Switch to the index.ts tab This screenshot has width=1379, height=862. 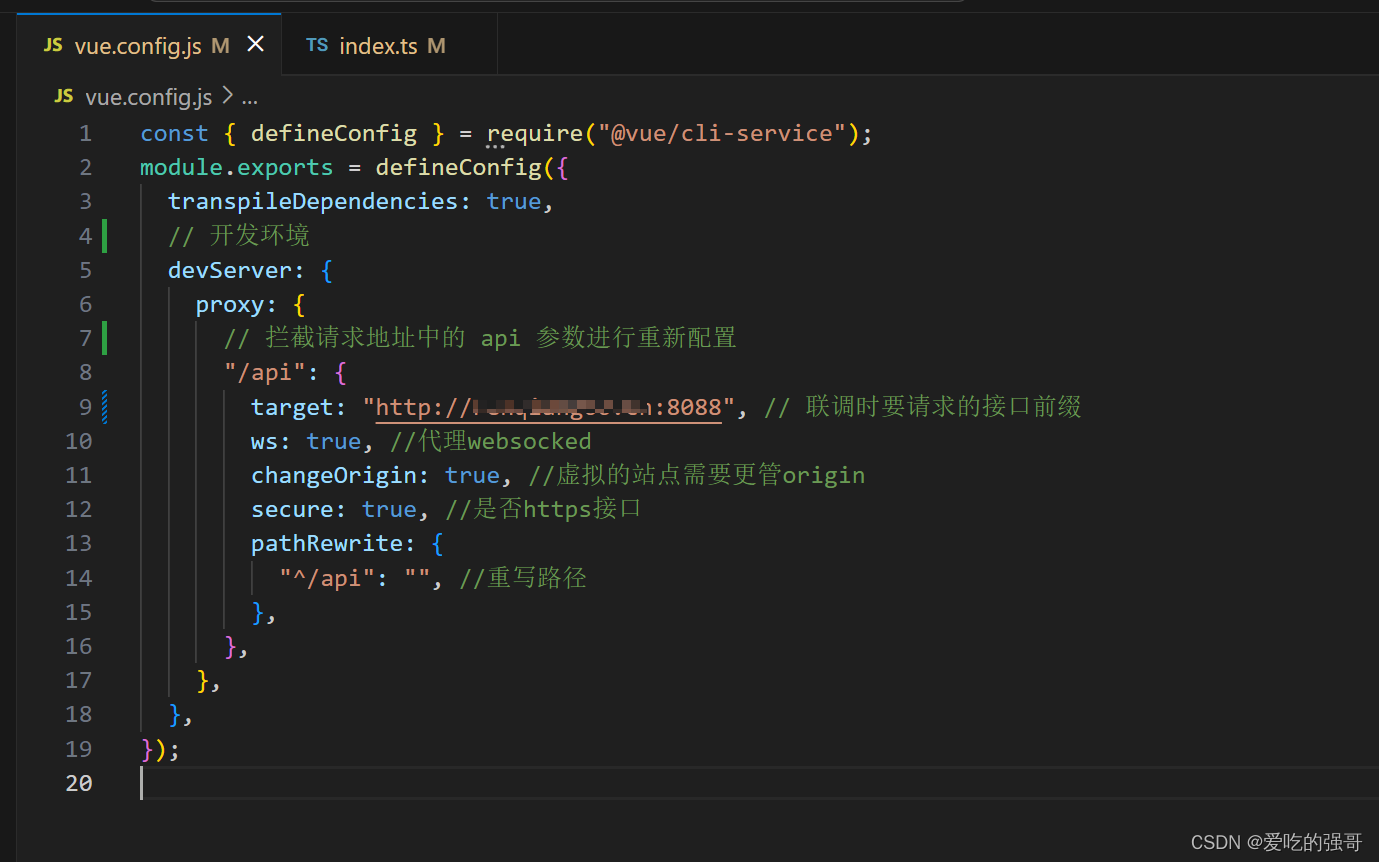point(378,45)
